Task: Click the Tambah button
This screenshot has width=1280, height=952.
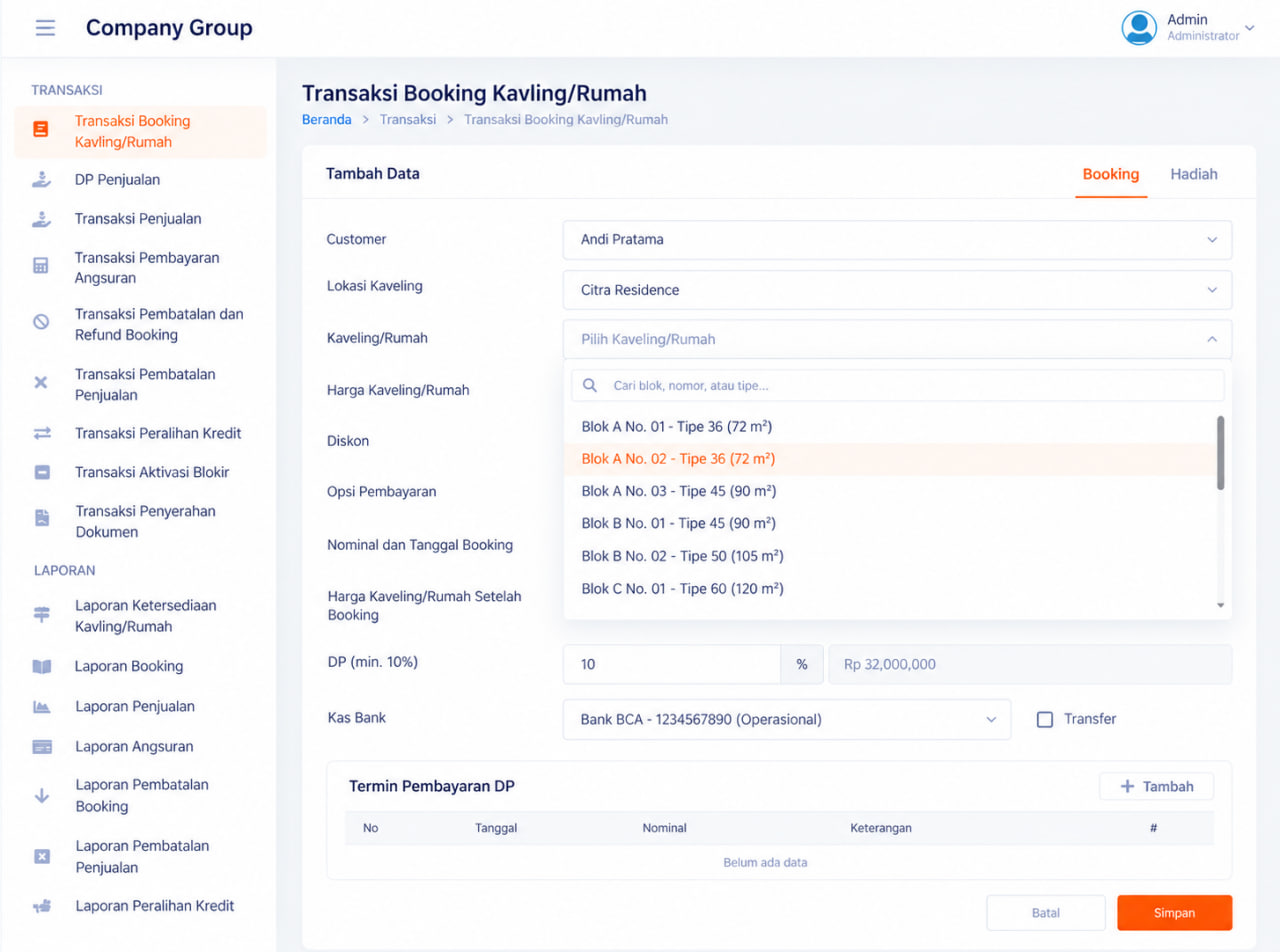Action: tap(1156, 787)
